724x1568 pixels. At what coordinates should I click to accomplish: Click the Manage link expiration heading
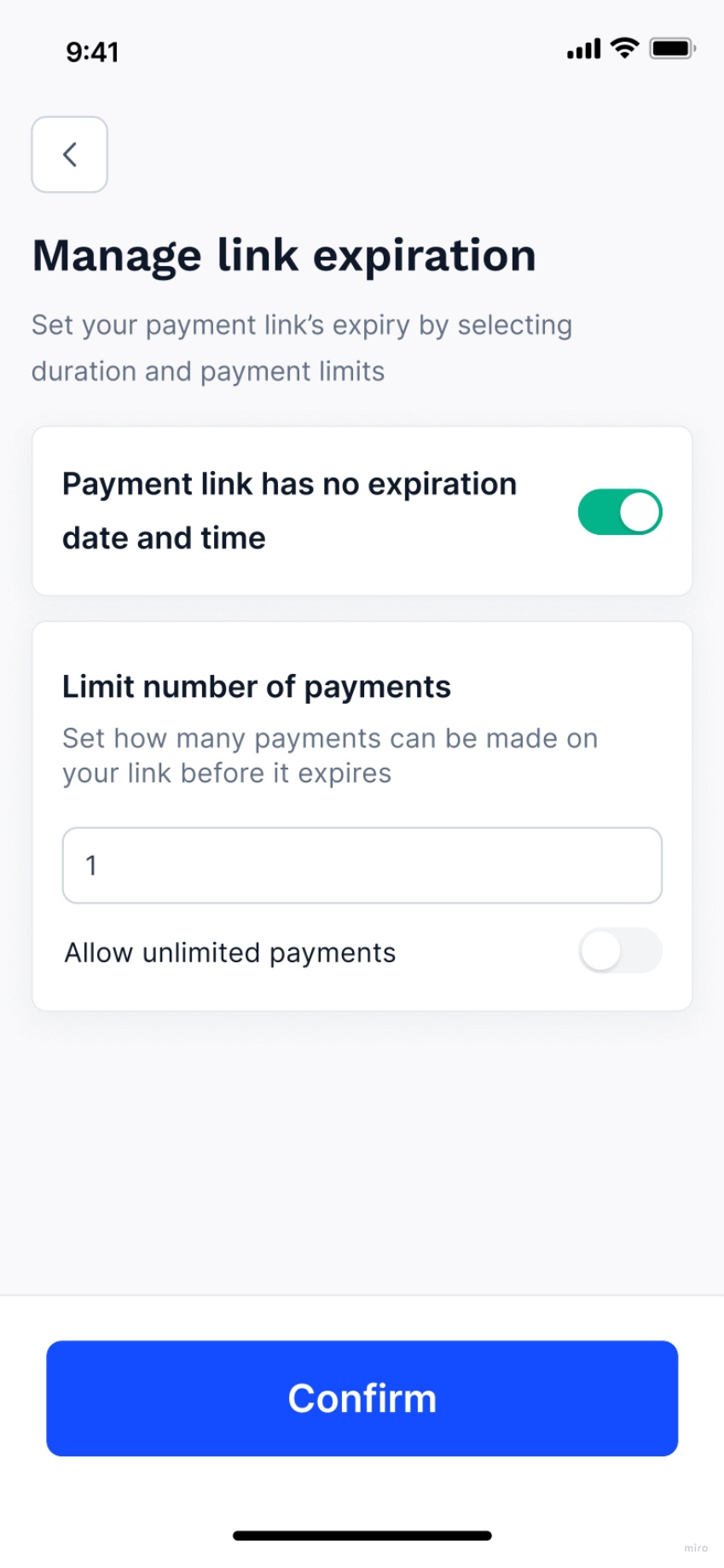click(x=284, y=256)
